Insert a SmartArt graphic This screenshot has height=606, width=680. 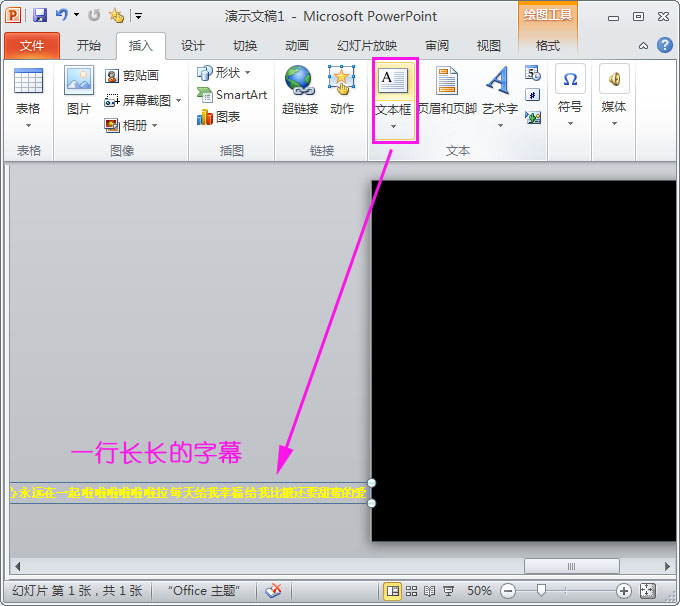tap(232, 95)
